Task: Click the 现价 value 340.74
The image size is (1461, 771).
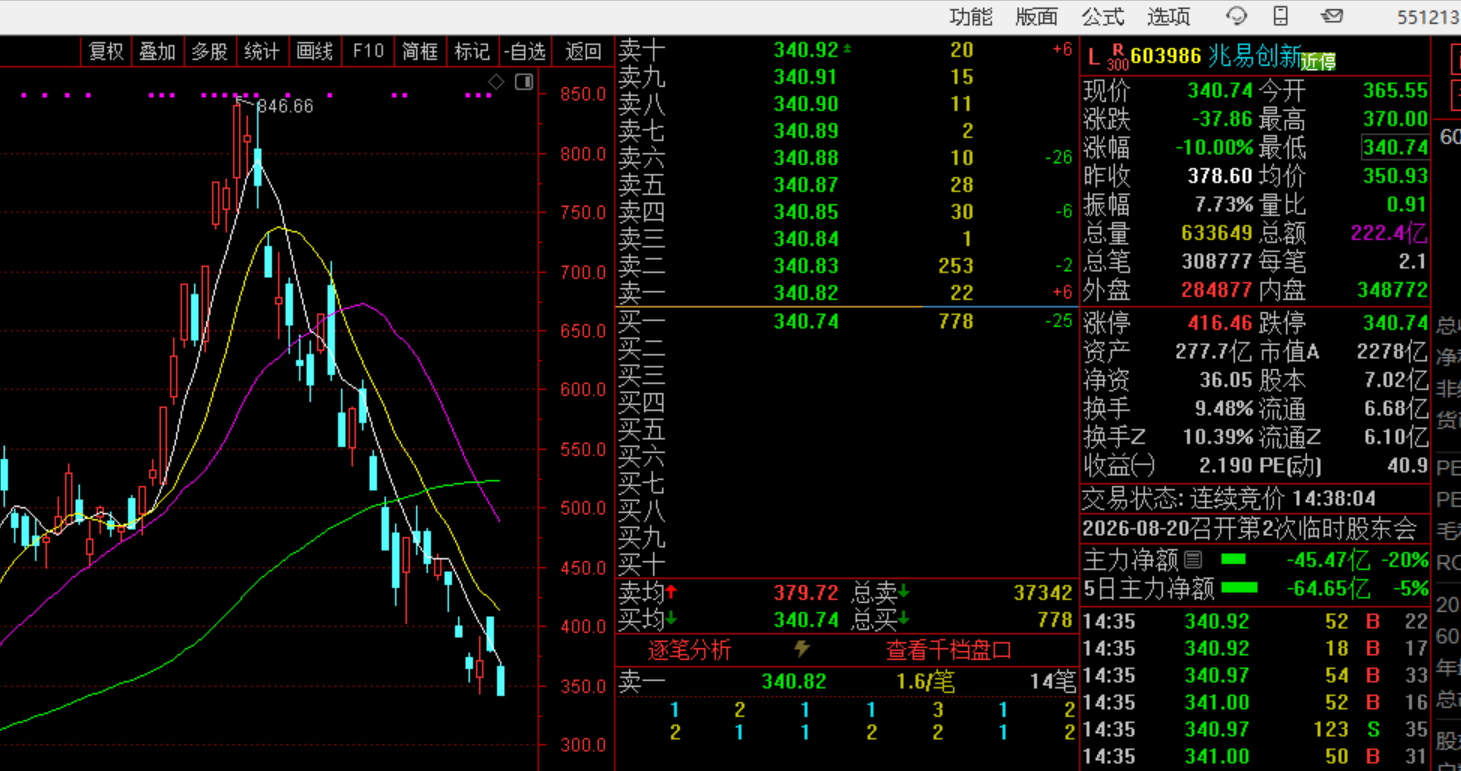Action: 1220,91
